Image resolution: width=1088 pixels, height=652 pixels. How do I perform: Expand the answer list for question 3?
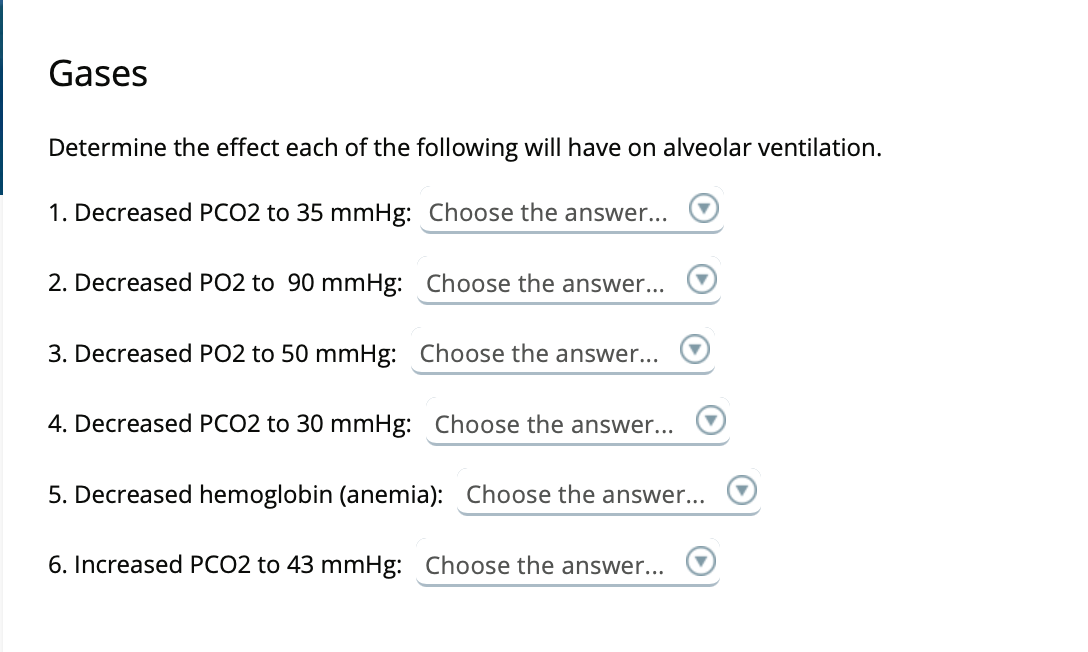pos(563,351)
